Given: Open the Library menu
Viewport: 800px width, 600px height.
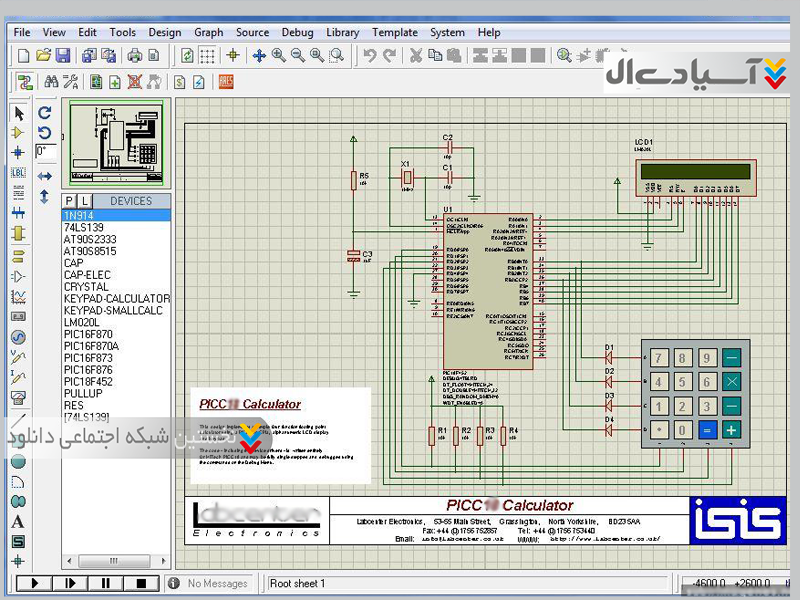Looking at the screenshot, I should (x=342, y=32).
